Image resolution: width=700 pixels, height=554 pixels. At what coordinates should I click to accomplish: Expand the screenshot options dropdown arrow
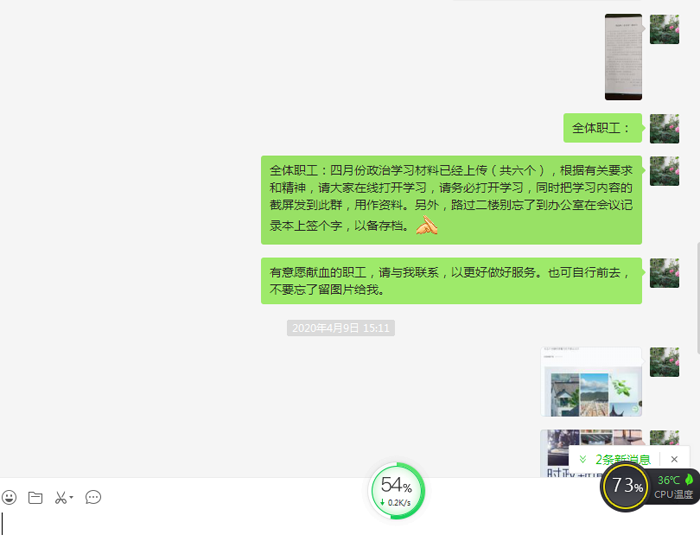(72, 498)
